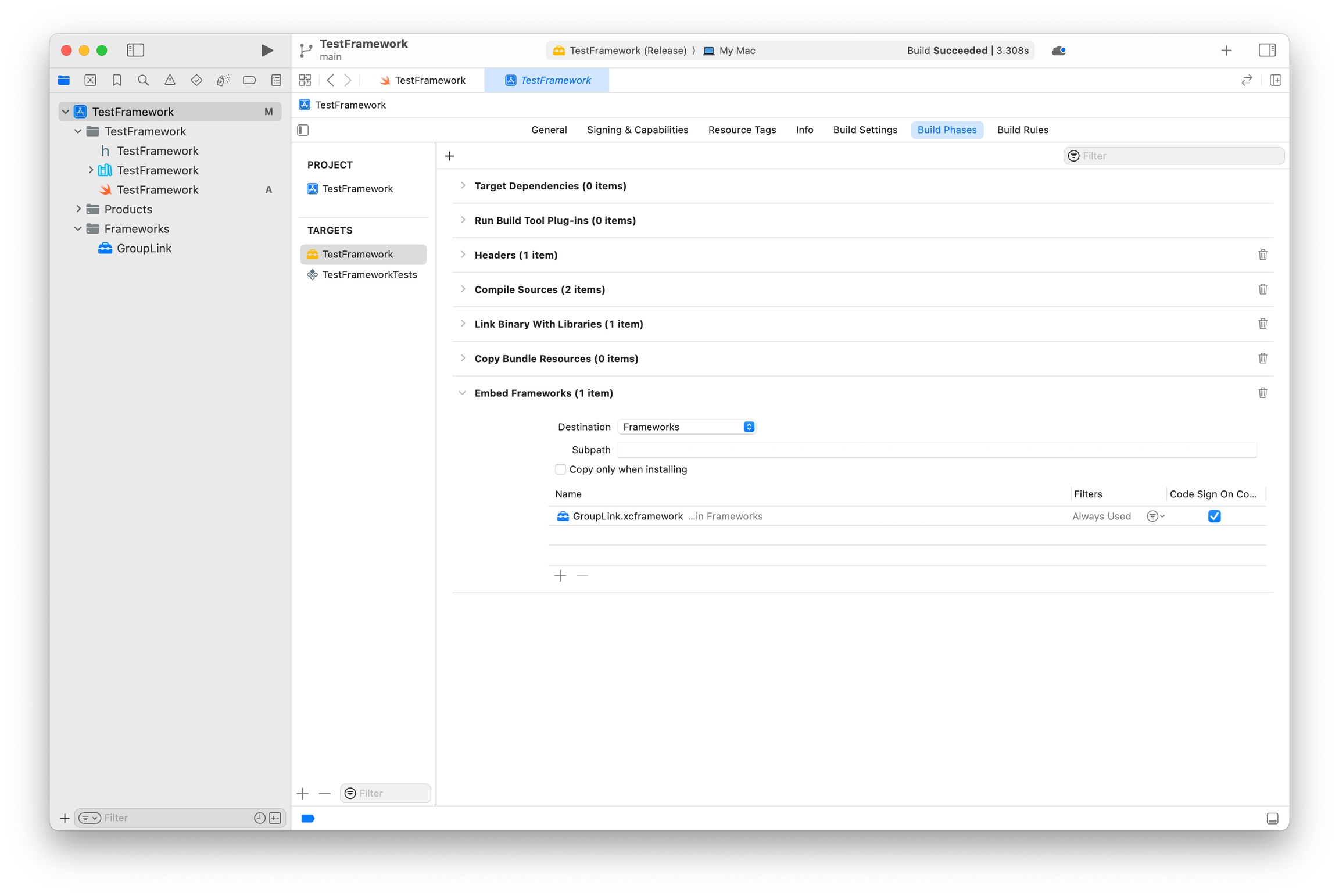Delete the Embed Frameworks phase trash icon

pyautogui.click(x=1262, y=393)
